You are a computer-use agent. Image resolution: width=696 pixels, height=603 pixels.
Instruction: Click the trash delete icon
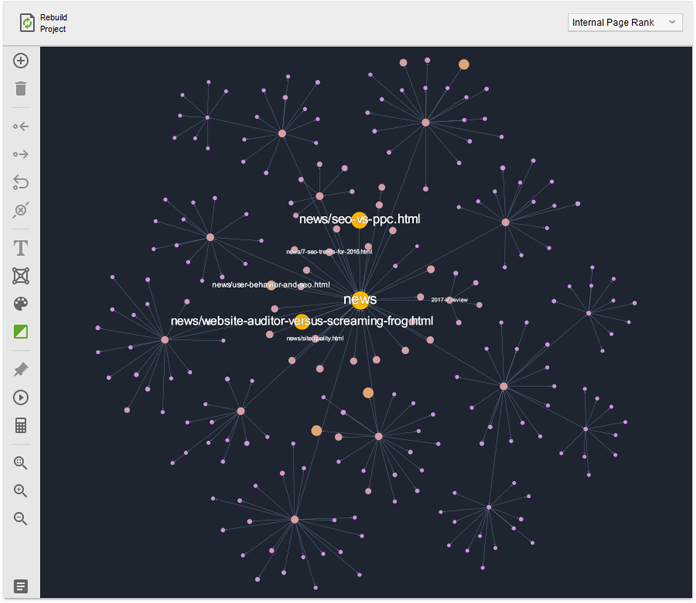20,89
